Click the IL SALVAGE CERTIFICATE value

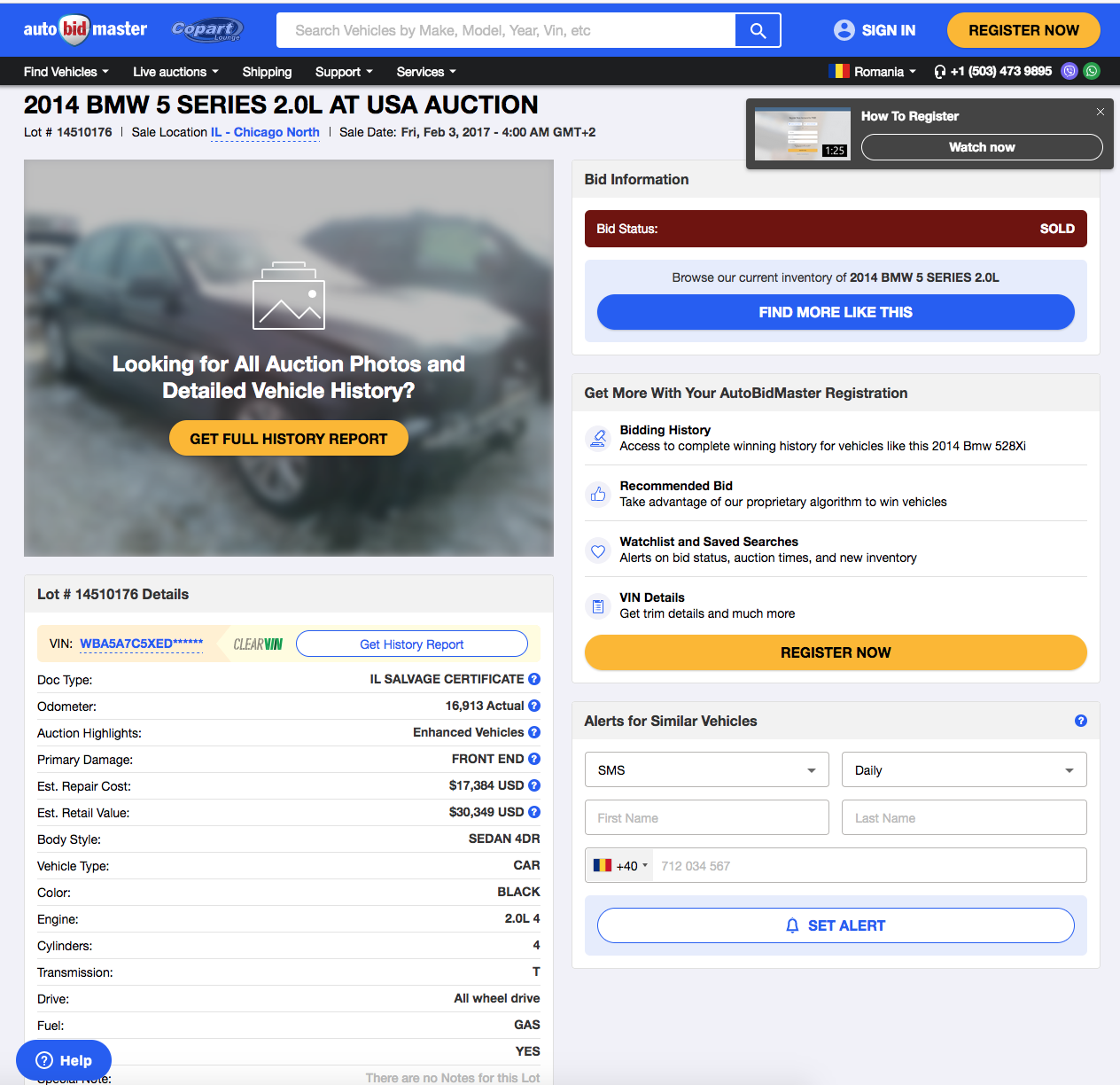(x=447, y=679)
